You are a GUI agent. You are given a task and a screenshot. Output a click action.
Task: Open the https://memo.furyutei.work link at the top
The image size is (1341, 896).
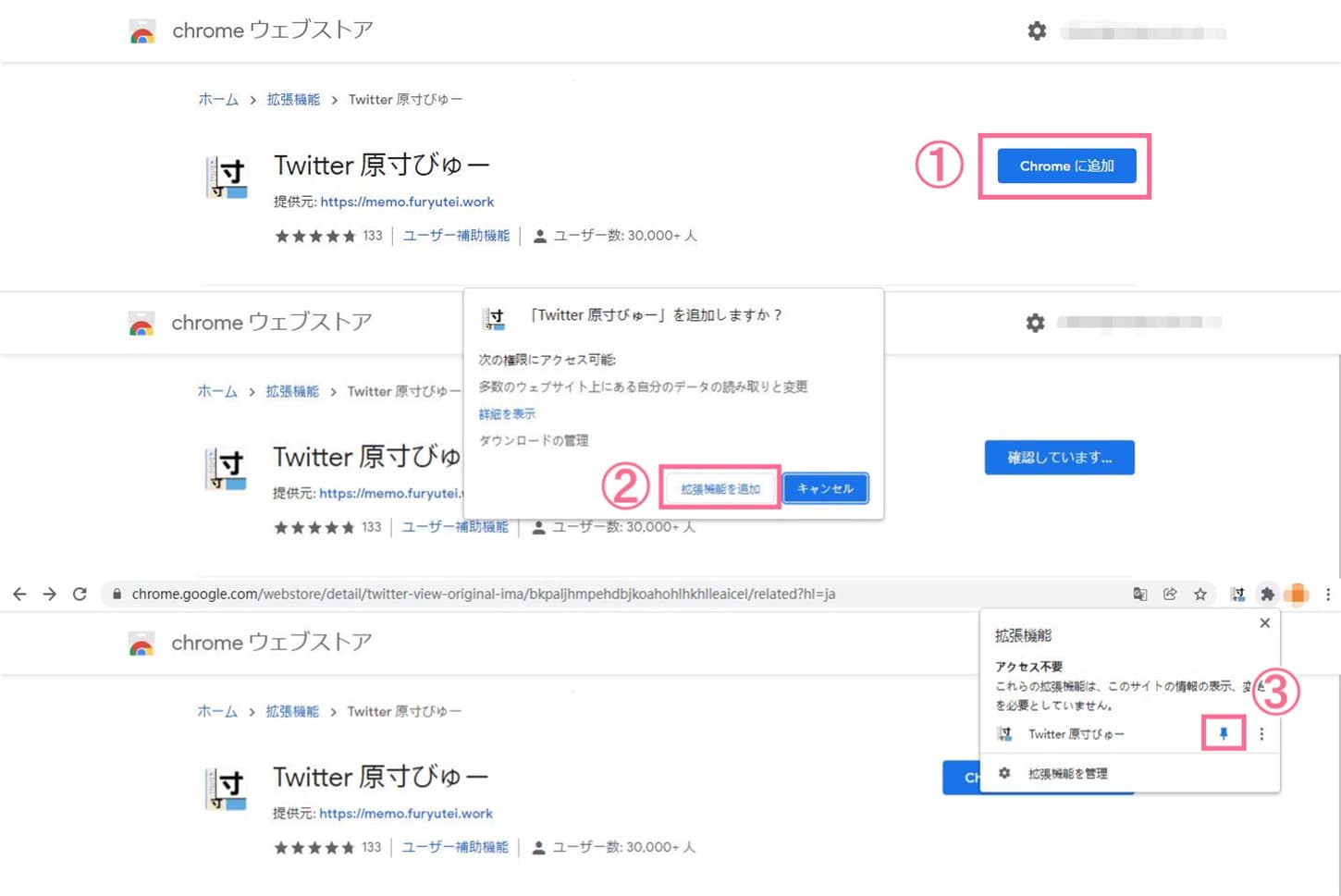click(407, 202)
